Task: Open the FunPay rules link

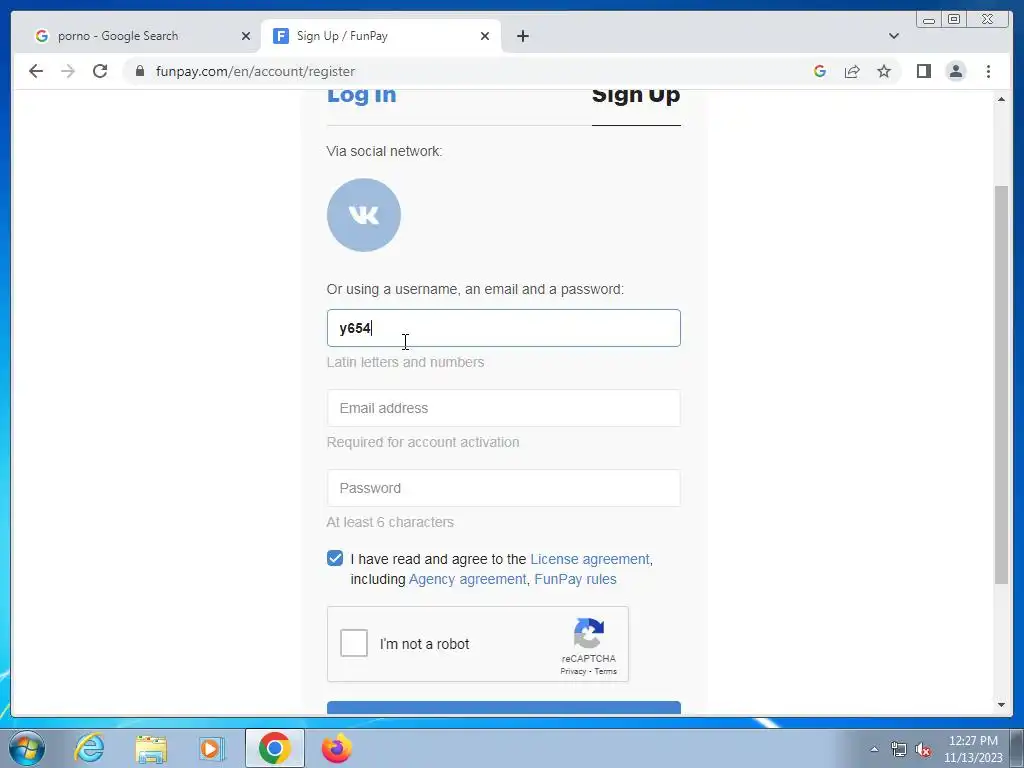Action: [575, 579]
